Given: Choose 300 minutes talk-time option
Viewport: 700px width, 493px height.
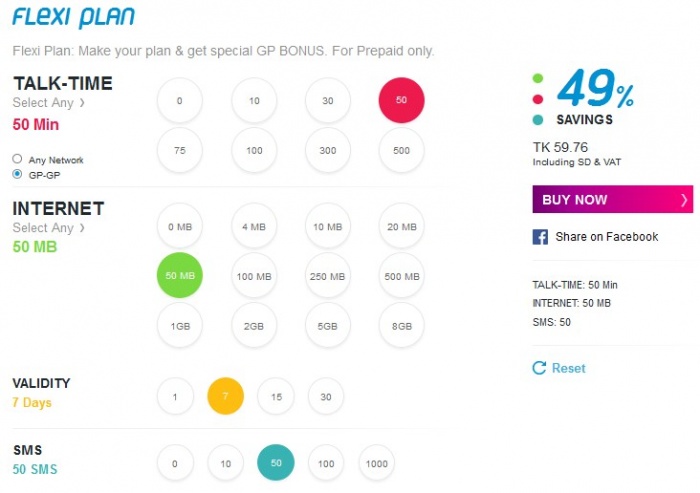Looking at the screenshot, I should (x=328, y=150).
